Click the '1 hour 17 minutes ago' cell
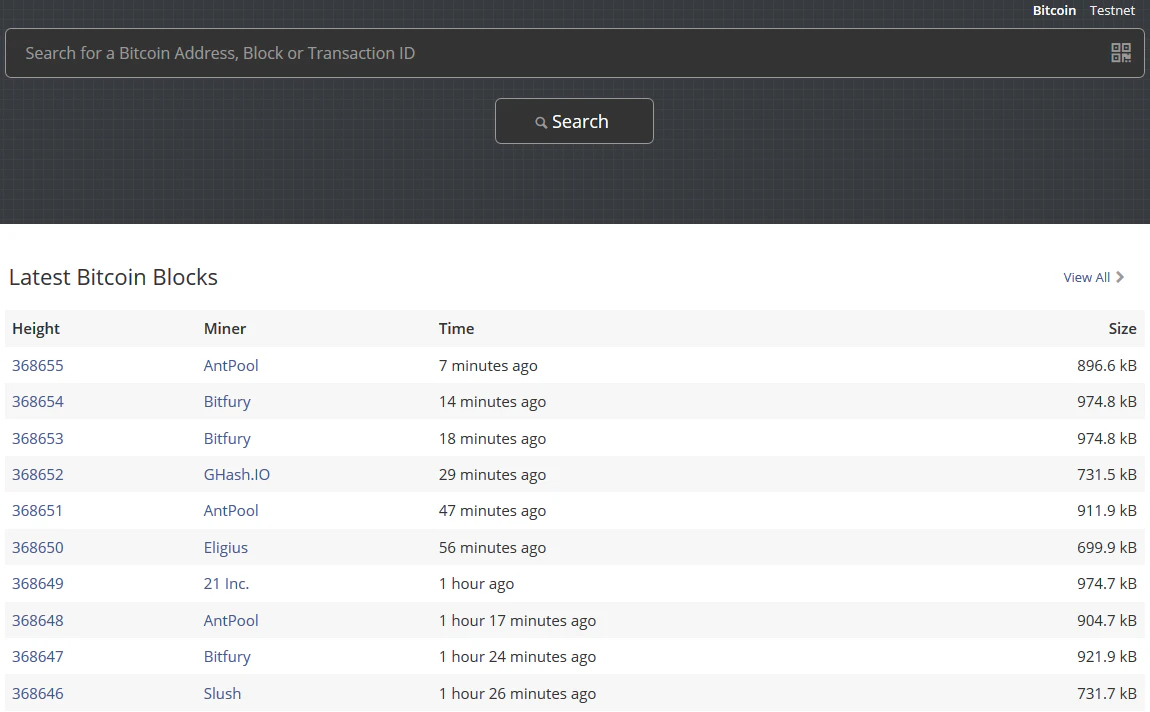Viewport: 1150px width, 712px height. 517,620
